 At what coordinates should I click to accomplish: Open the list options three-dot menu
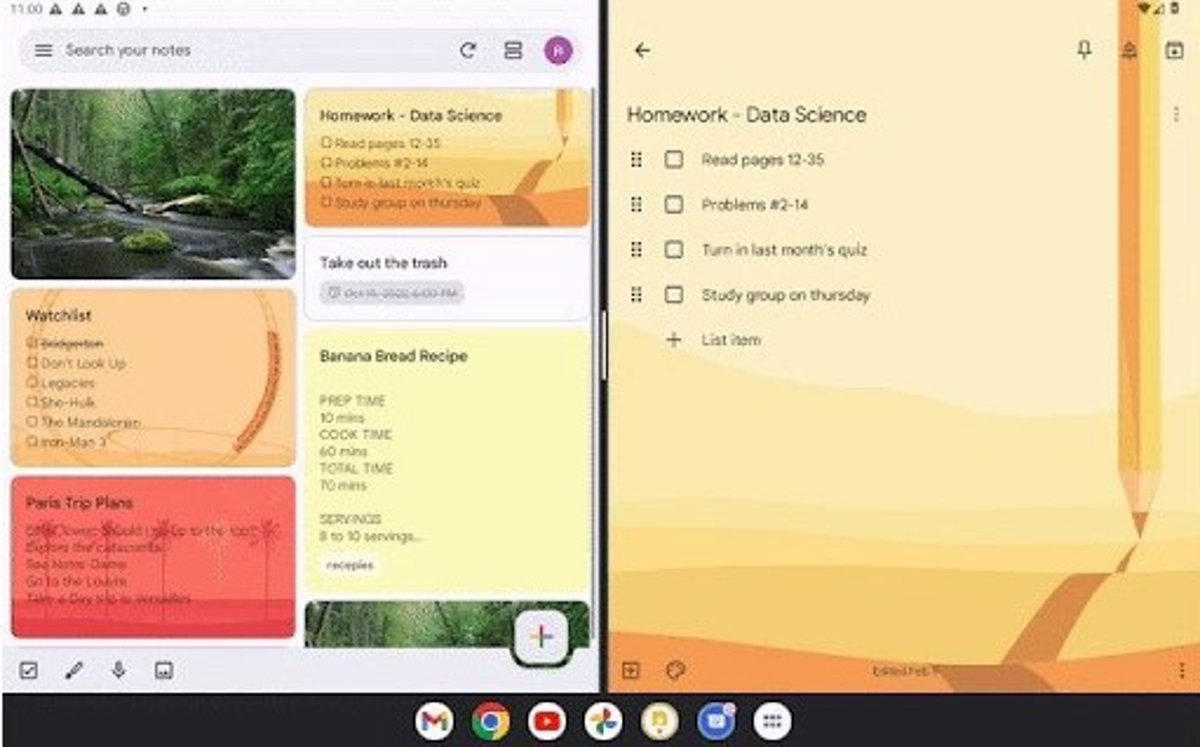click(x=1176, y=115)
